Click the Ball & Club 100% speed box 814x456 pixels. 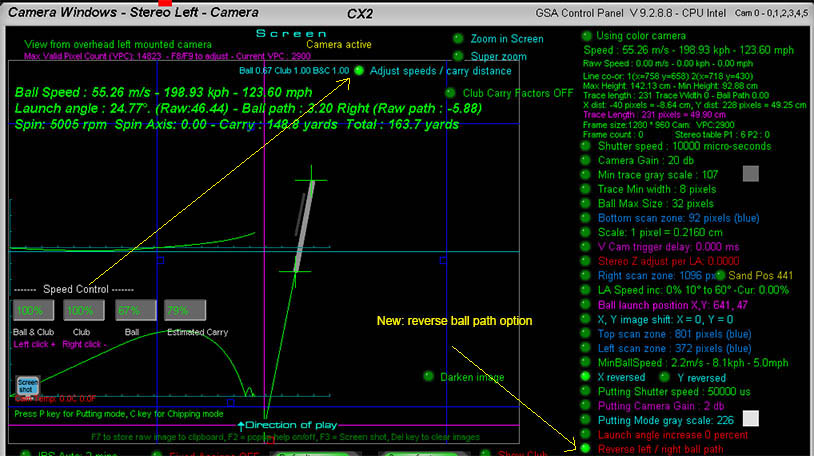click(x=31, y=310)
